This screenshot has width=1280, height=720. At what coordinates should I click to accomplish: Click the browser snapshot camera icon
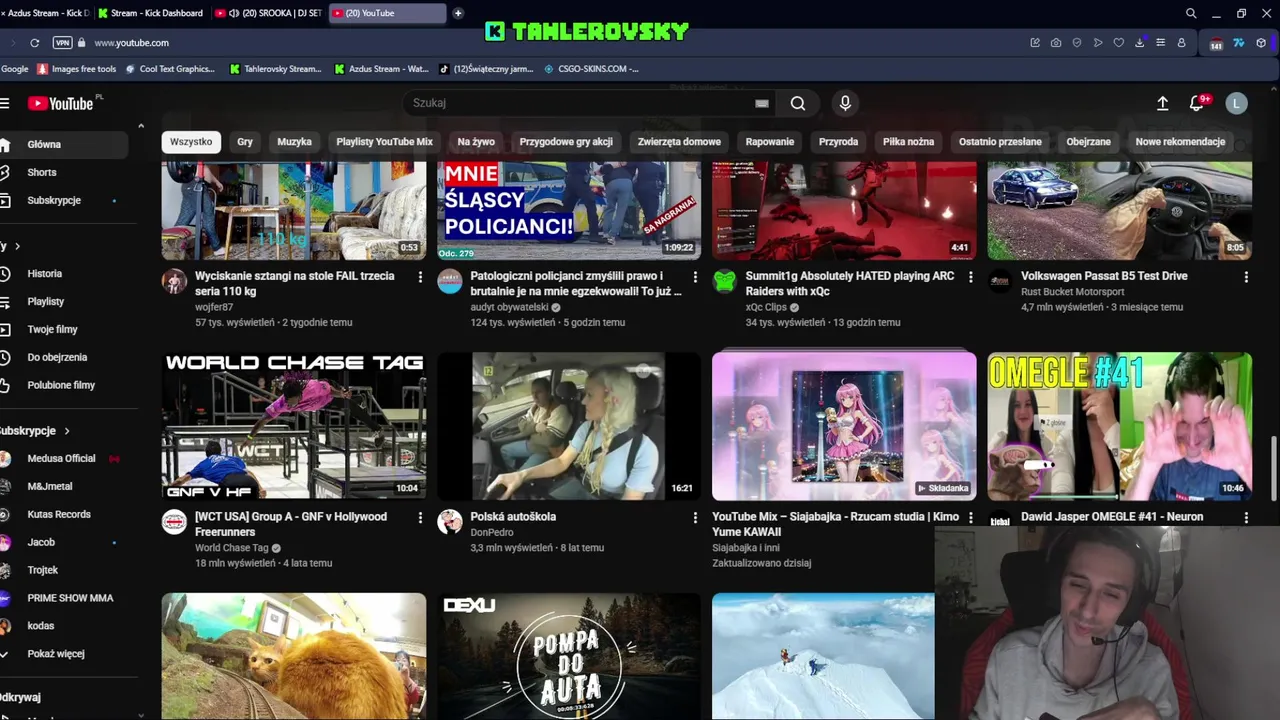pyautogui.click(x=1056, y=43)
